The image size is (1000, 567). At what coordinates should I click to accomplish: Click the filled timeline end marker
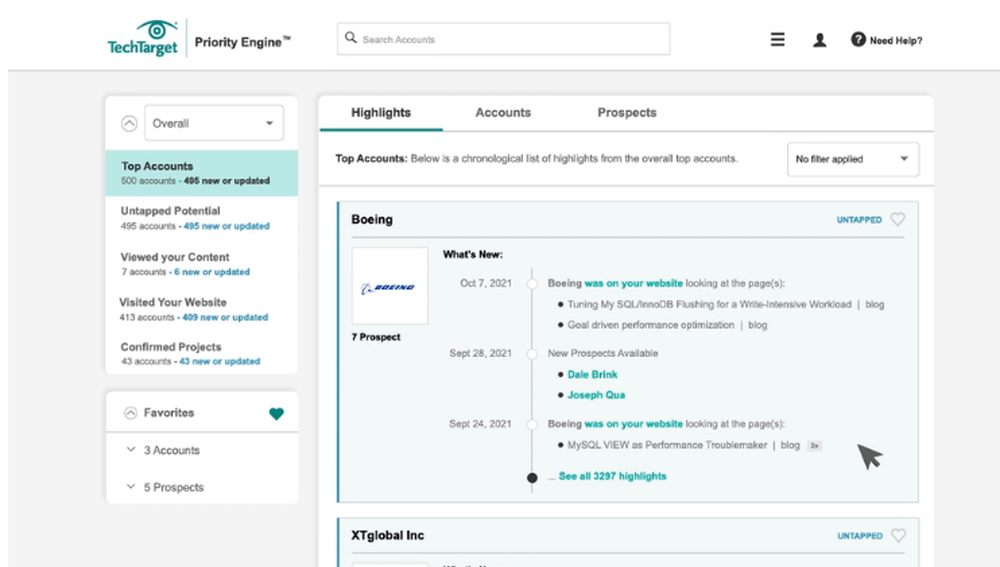click(532, 478)
